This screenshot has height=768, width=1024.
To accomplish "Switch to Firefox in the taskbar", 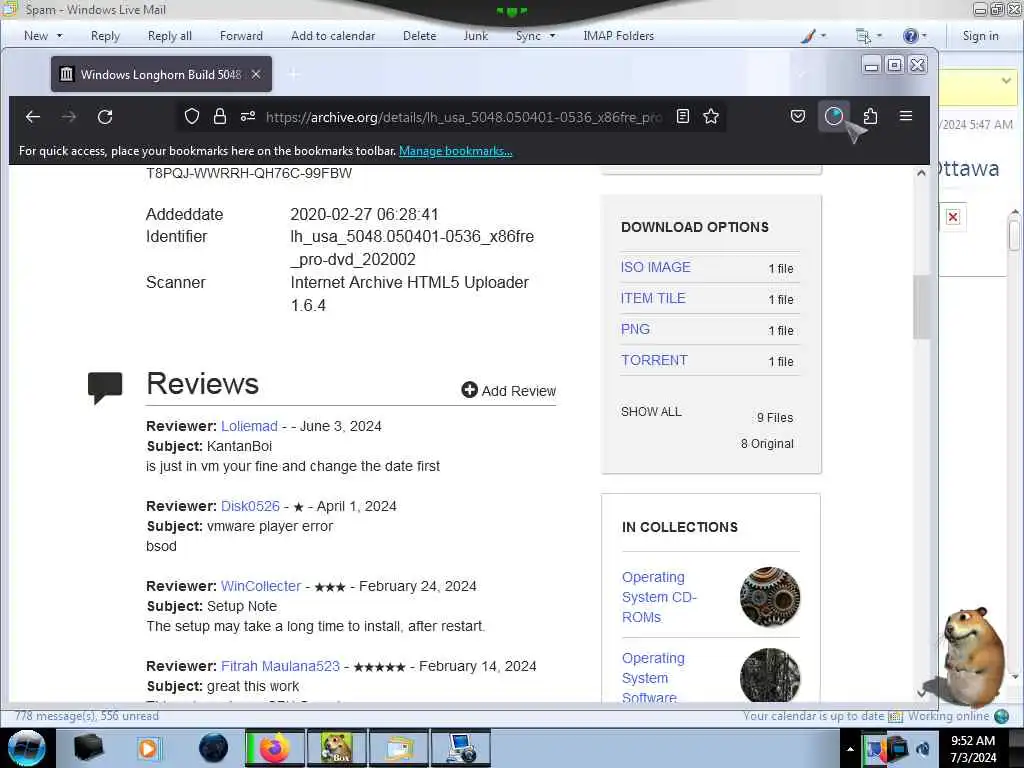I will 274,748.
